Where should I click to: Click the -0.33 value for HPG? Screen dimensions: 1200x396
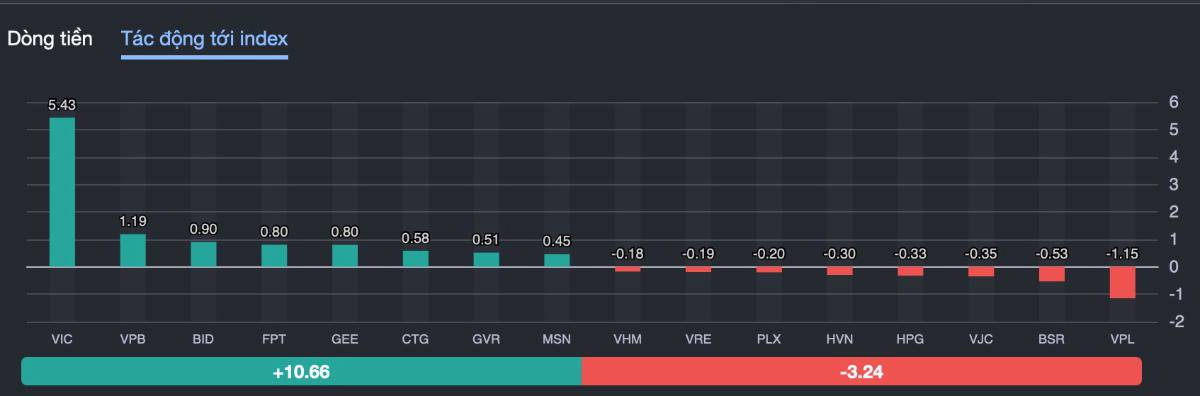point(910,254)
